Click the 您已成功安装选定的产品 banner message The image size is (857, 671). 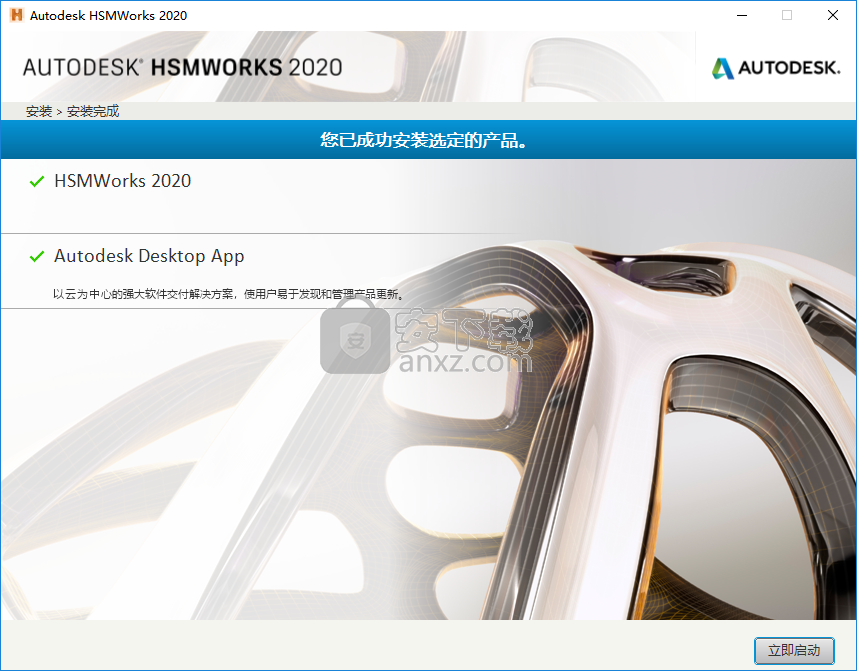[x=424, y=140]
